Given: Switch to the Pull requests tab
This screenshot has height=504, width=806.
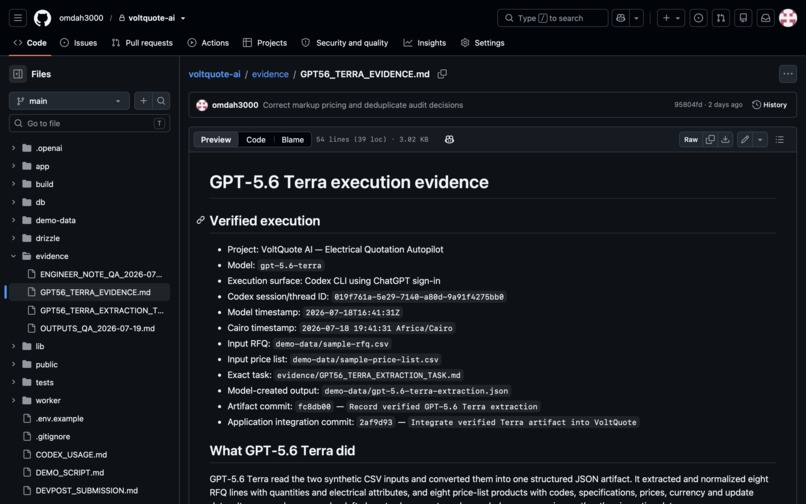Looking at the screenshot, I should [142, 43].
